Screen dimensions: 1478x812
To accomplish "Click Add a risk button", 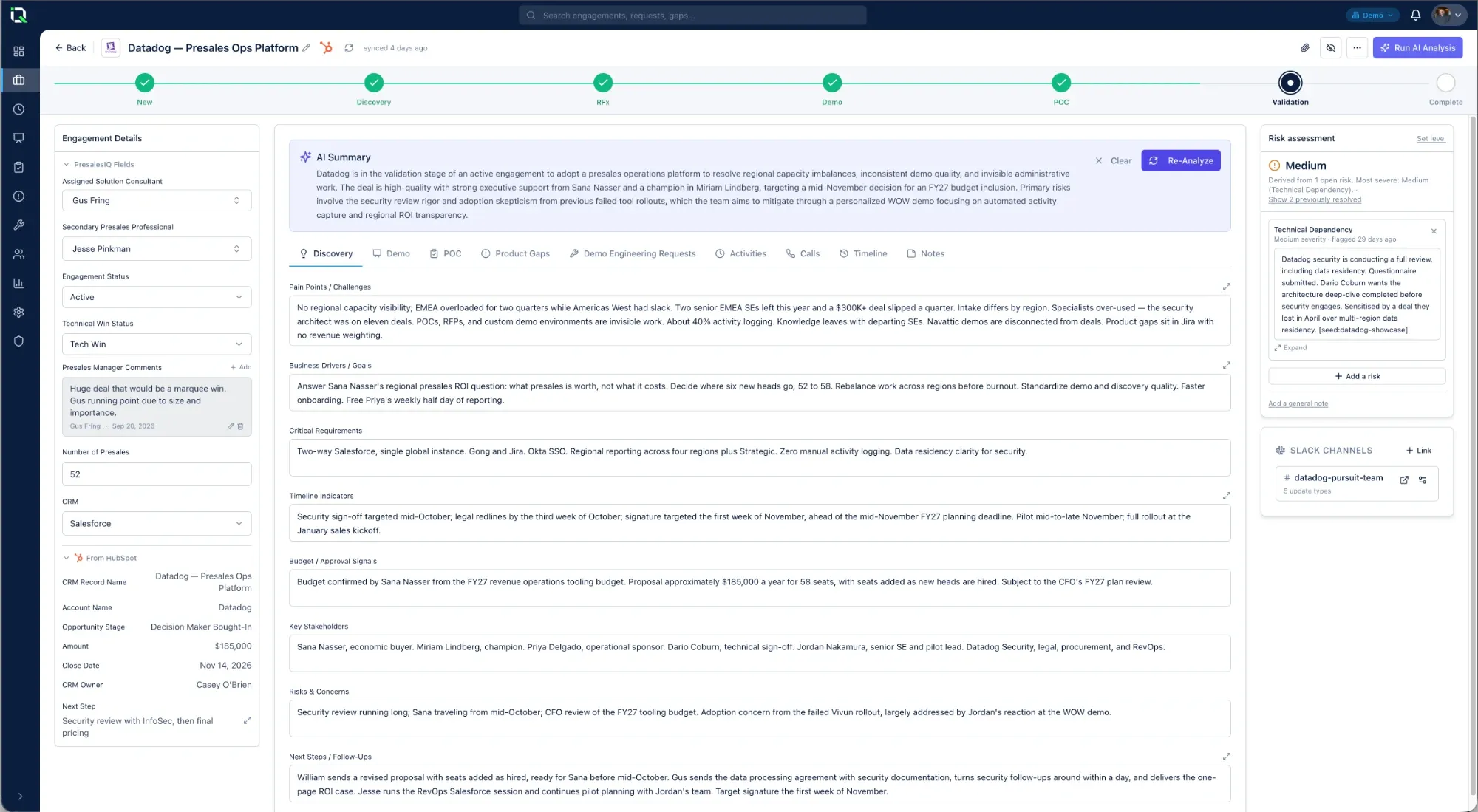I will point(1357,377).
